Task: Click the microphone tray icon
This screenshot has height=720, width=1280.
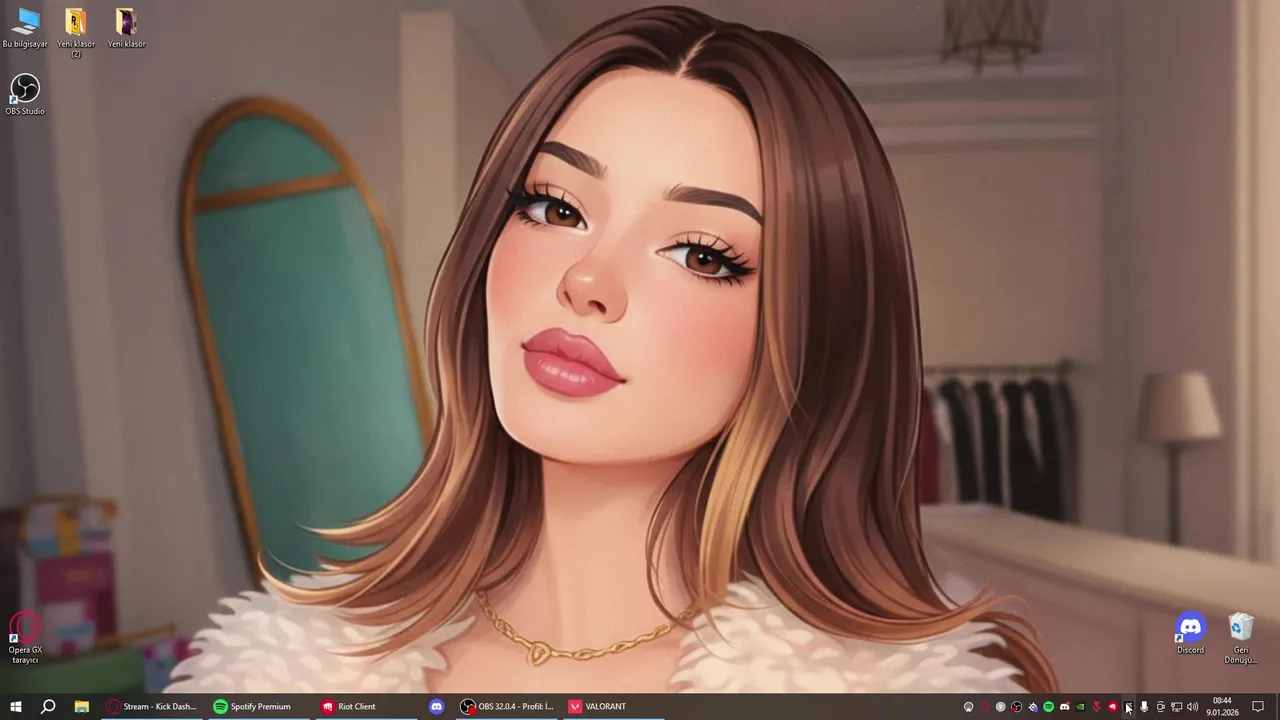Action: click(x=1144, y=707)
